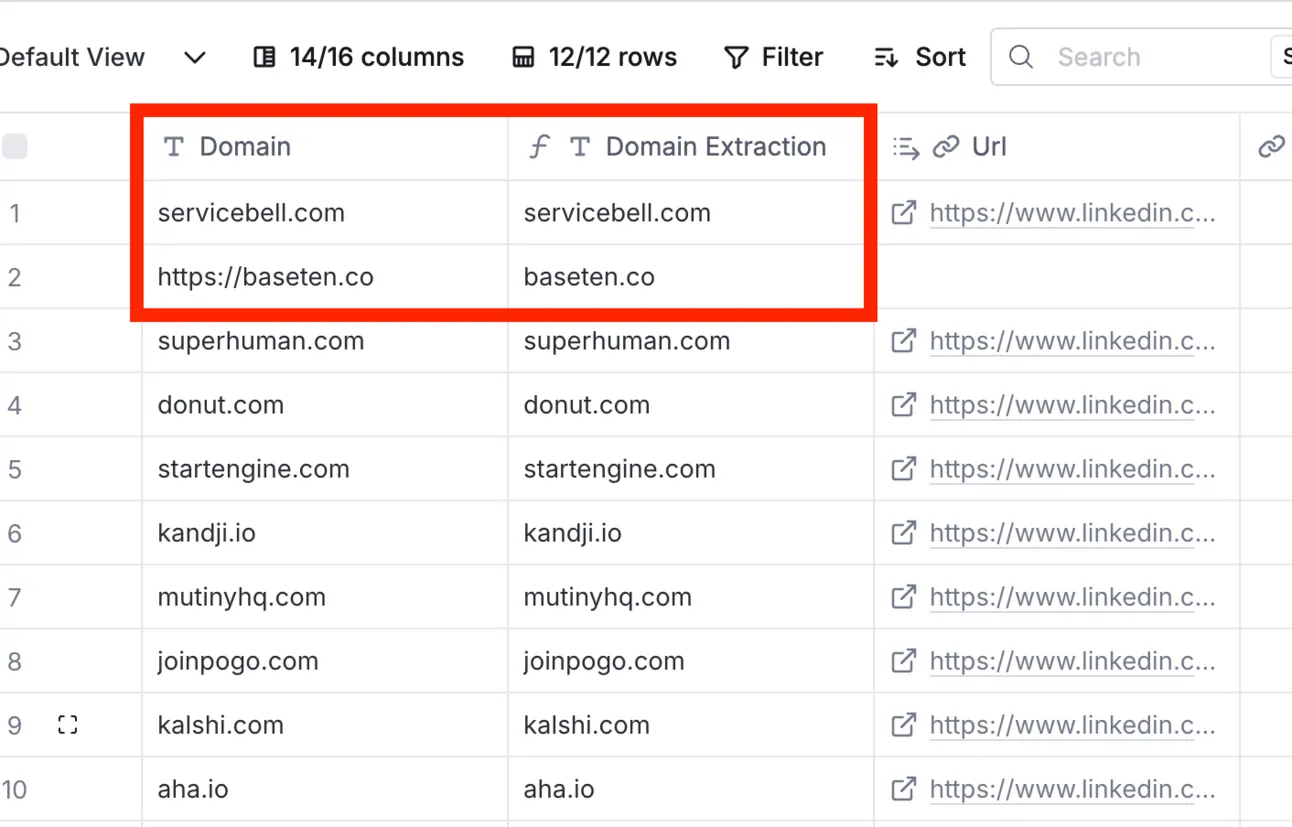Click external-link icon in kandji.io row
The image size is (1292, 827).
[x=903, y=533]
